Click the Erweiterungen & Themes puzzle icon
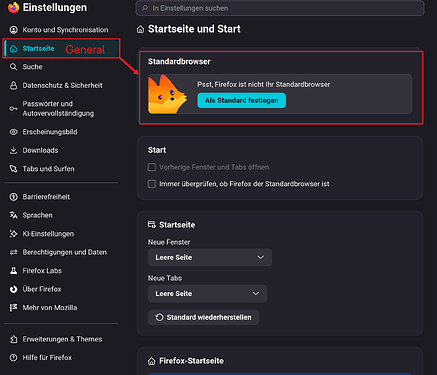 [x=13, y=339]
